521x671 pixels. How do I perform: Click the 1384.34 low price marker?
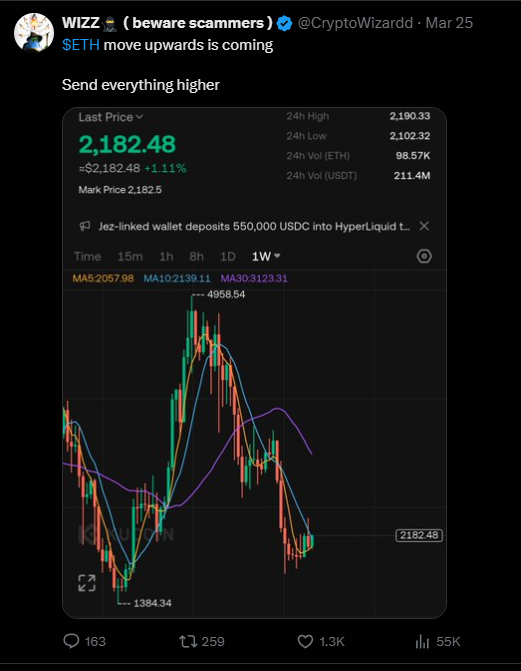coord(152,603)
